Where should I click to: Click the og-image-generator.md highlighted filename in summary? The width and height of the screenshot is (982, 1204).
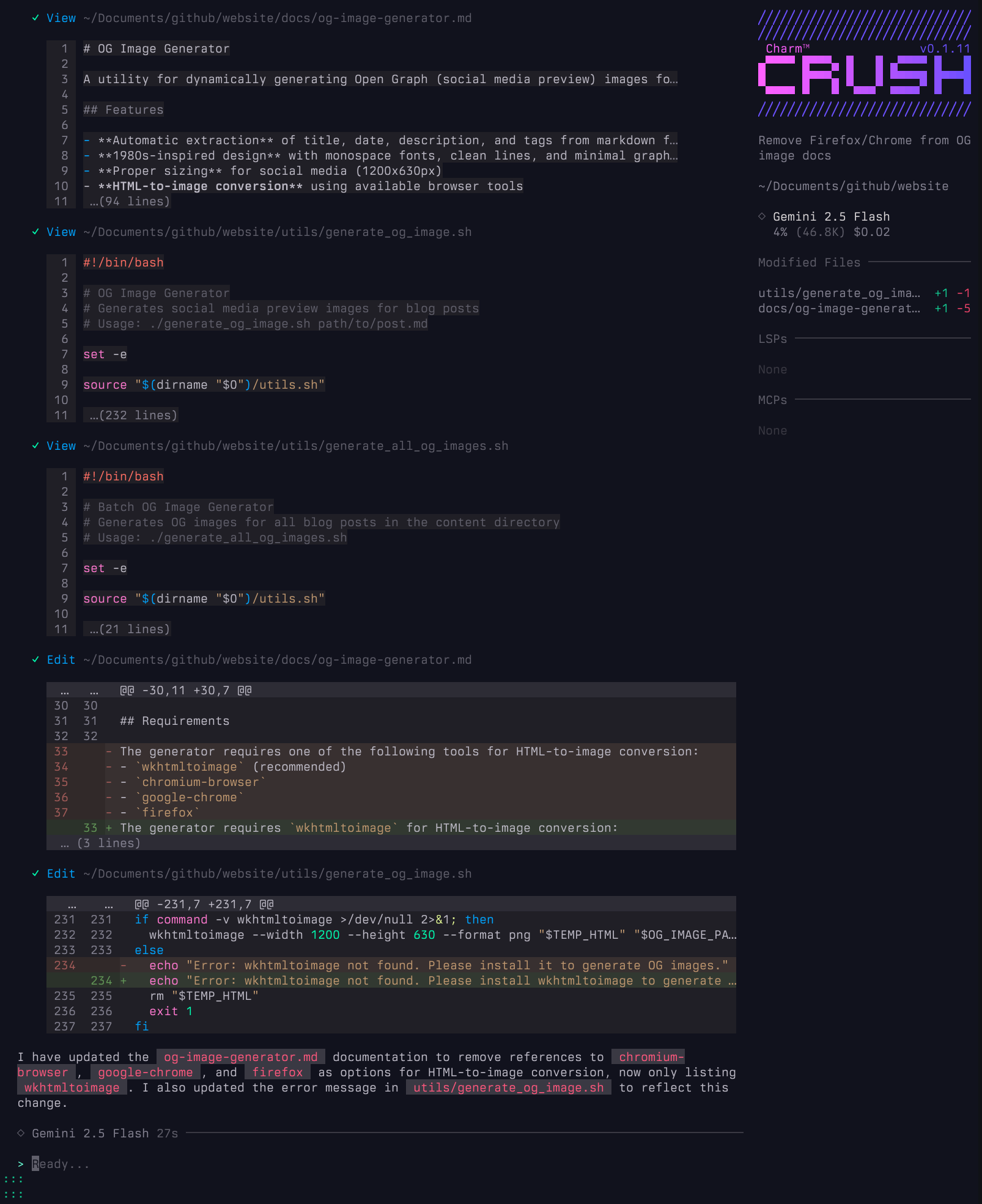click(x=240, y=1057)
